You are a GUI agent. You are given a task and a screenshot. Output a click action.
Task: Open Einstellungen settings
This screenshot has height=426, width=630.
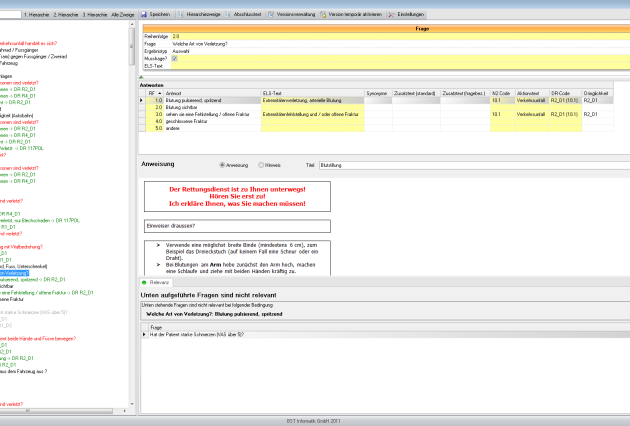tap(406, 14)
